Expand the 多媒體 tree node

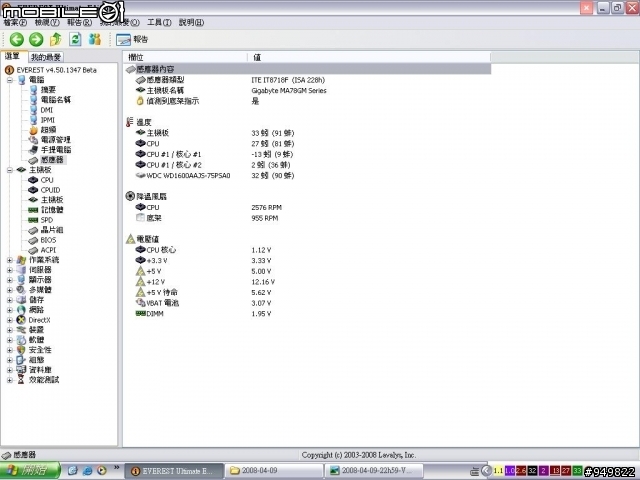pos(10,290)
